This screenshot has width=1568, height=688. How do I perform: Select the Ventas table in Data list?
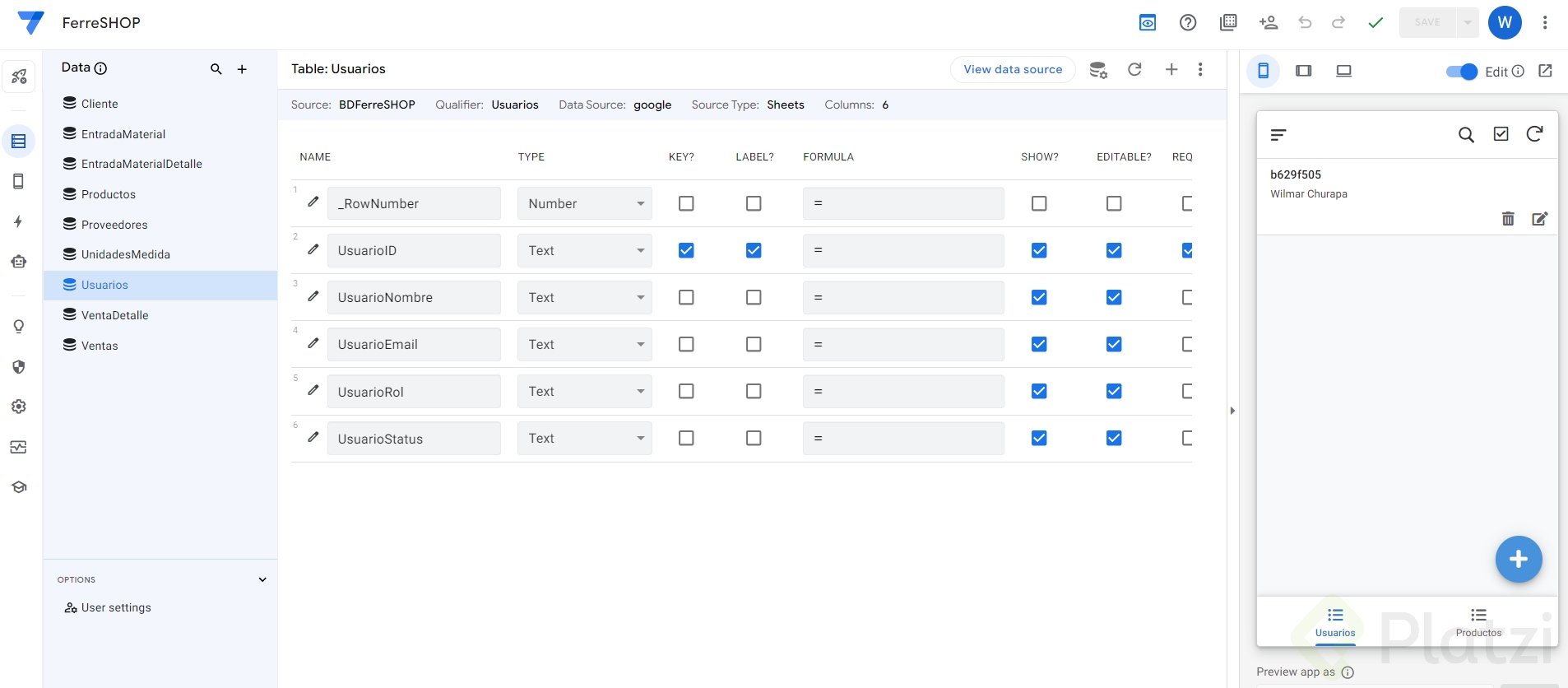click(100, 346)
